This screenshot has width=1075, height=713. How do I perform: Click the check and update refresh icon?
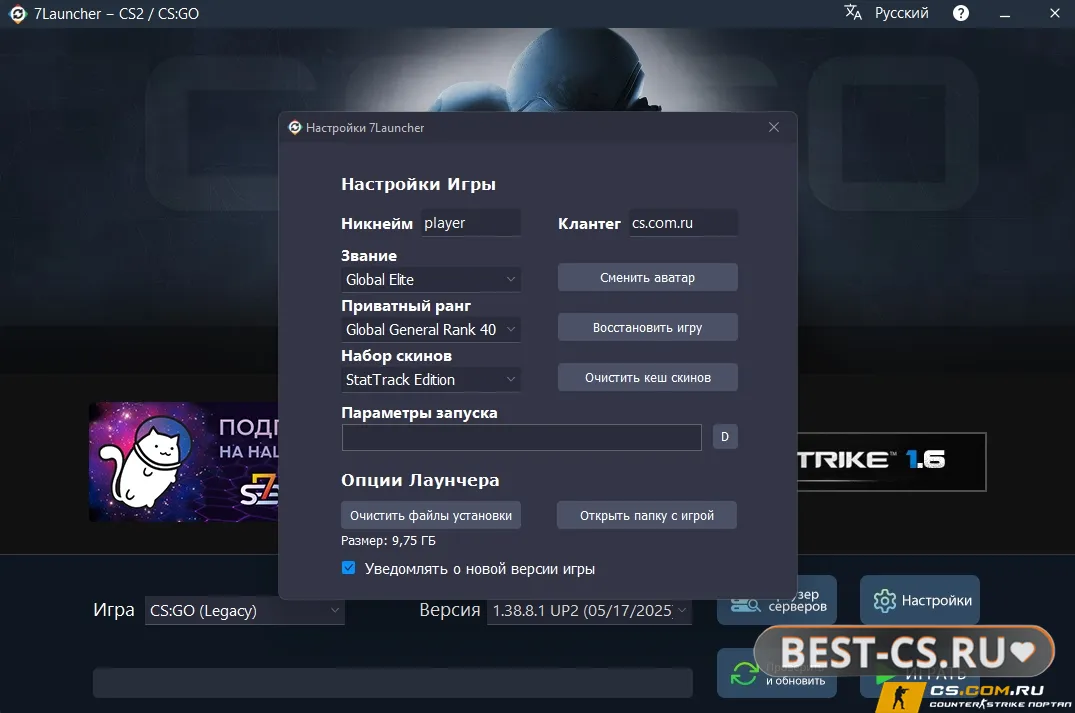click(745, 673)
